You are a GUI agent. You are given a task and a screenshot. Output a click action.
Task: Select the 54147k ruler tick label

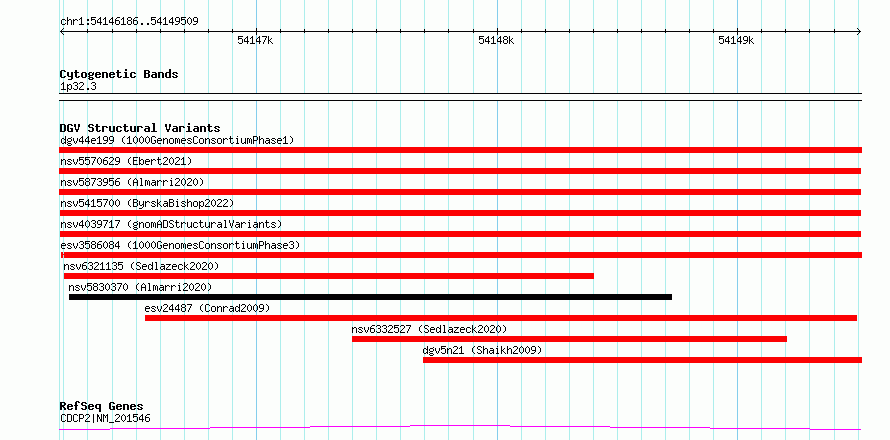[255, 40]
